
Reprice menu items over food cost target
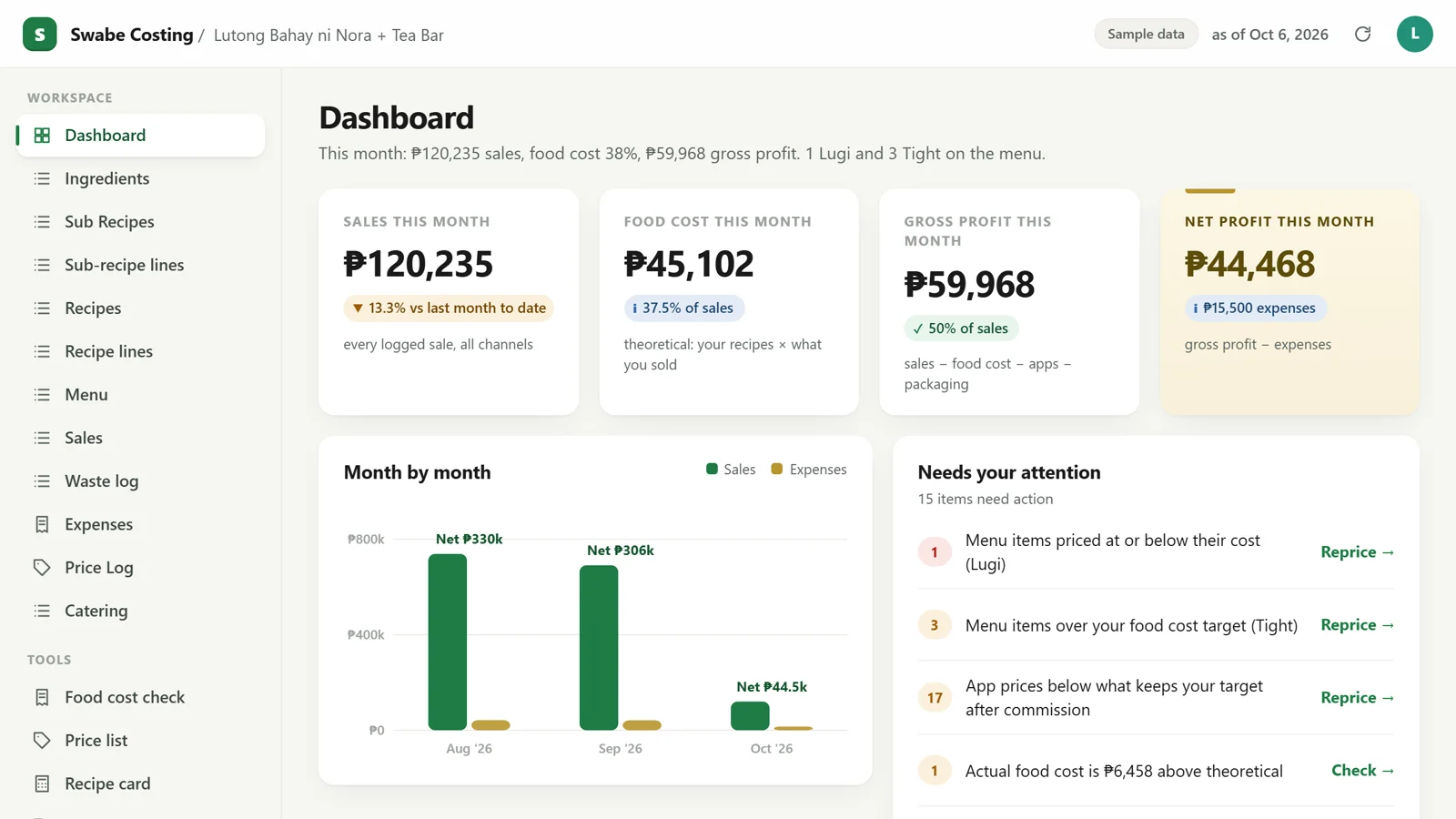pos(1357,625)
